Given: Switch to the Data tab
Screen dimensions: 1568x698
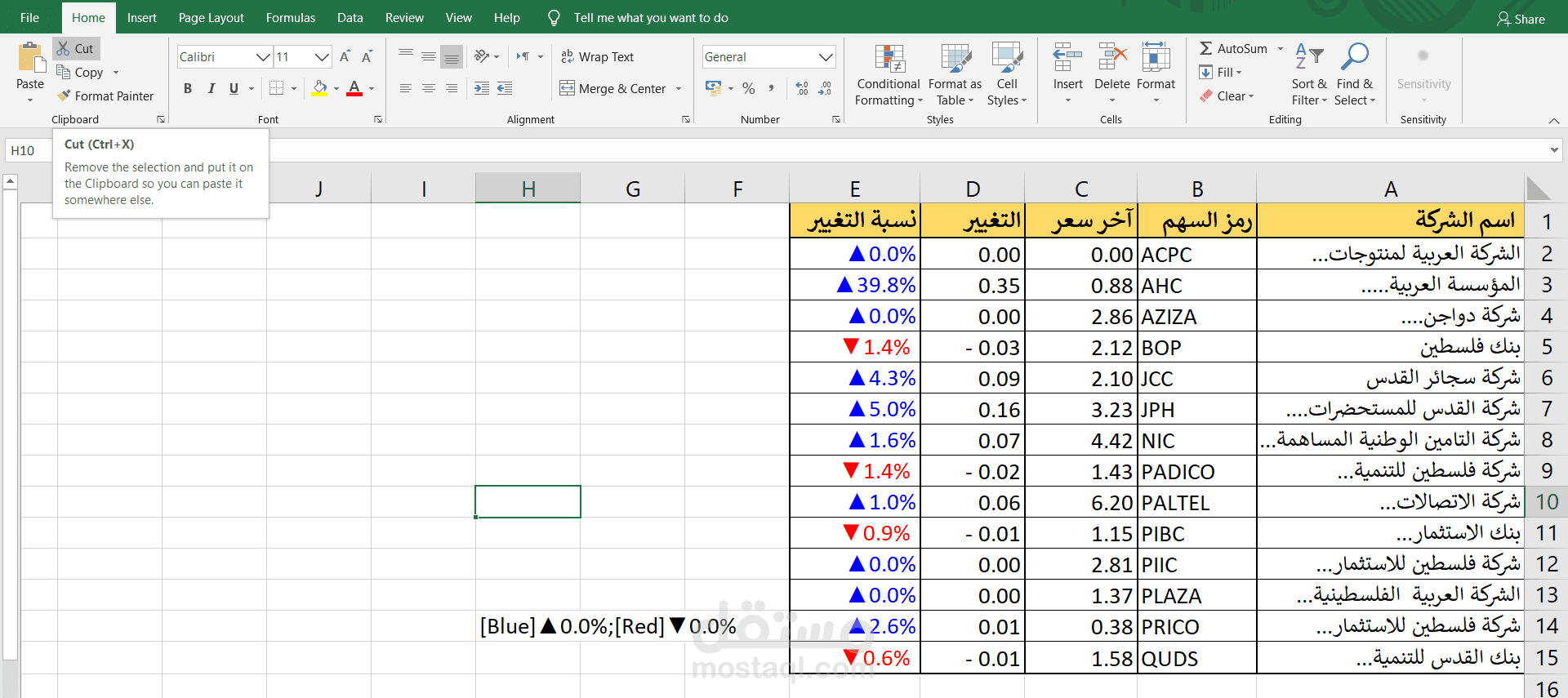Looking at the screenshot, I should coord(350,17).
